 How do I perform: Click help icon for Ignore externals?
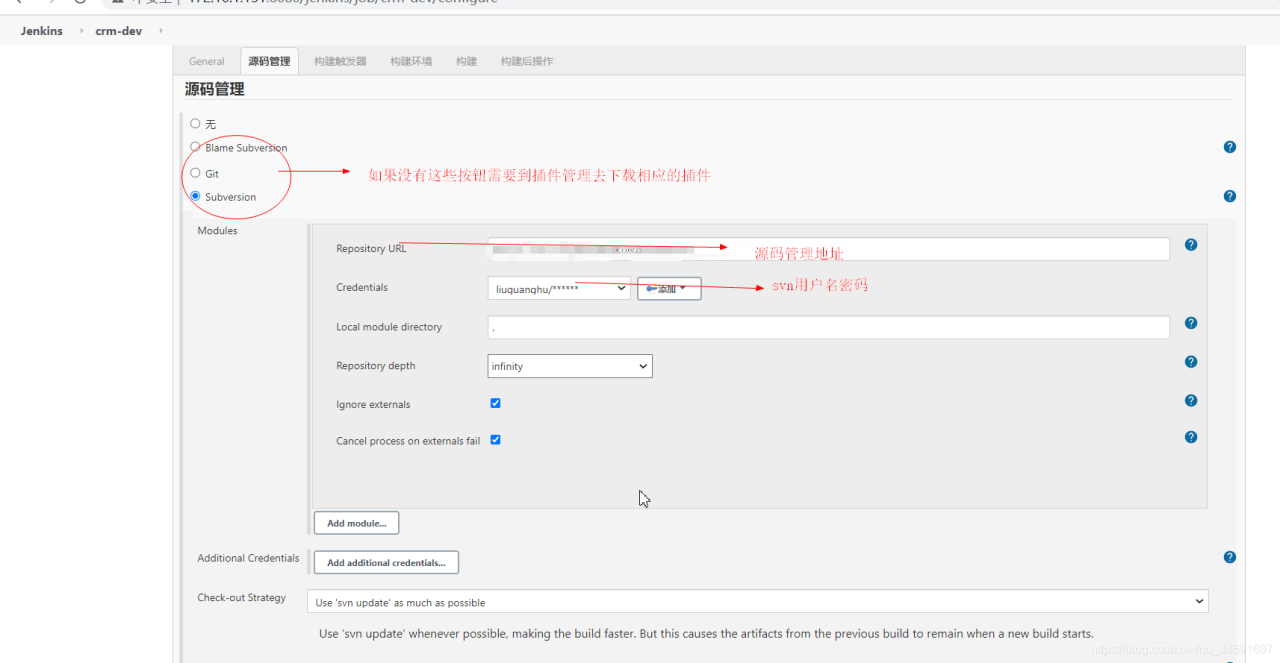[1190, 401]
